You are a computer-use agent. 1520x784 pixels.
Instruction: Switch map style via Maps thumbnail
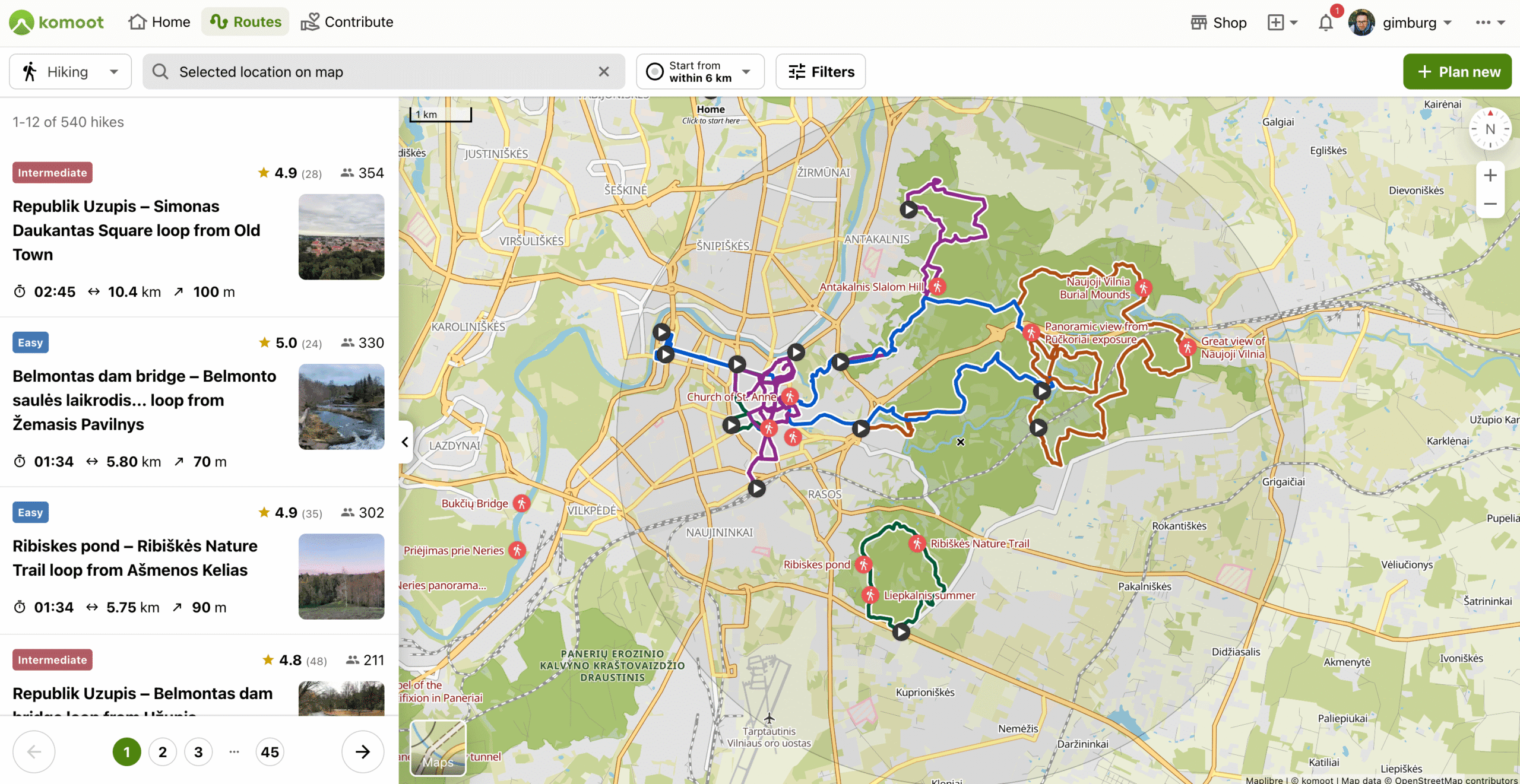coord(438,748)
